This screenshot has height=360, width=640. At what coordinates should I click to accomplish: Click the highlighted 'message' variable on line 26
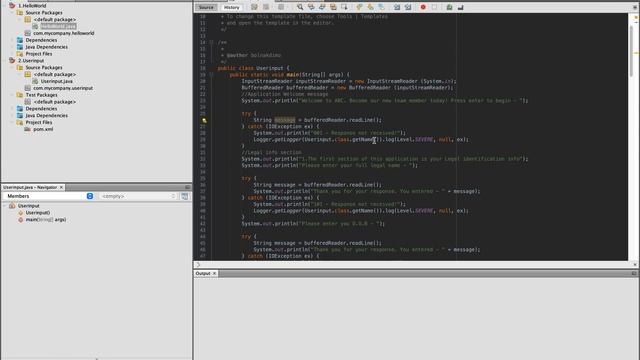284,120
